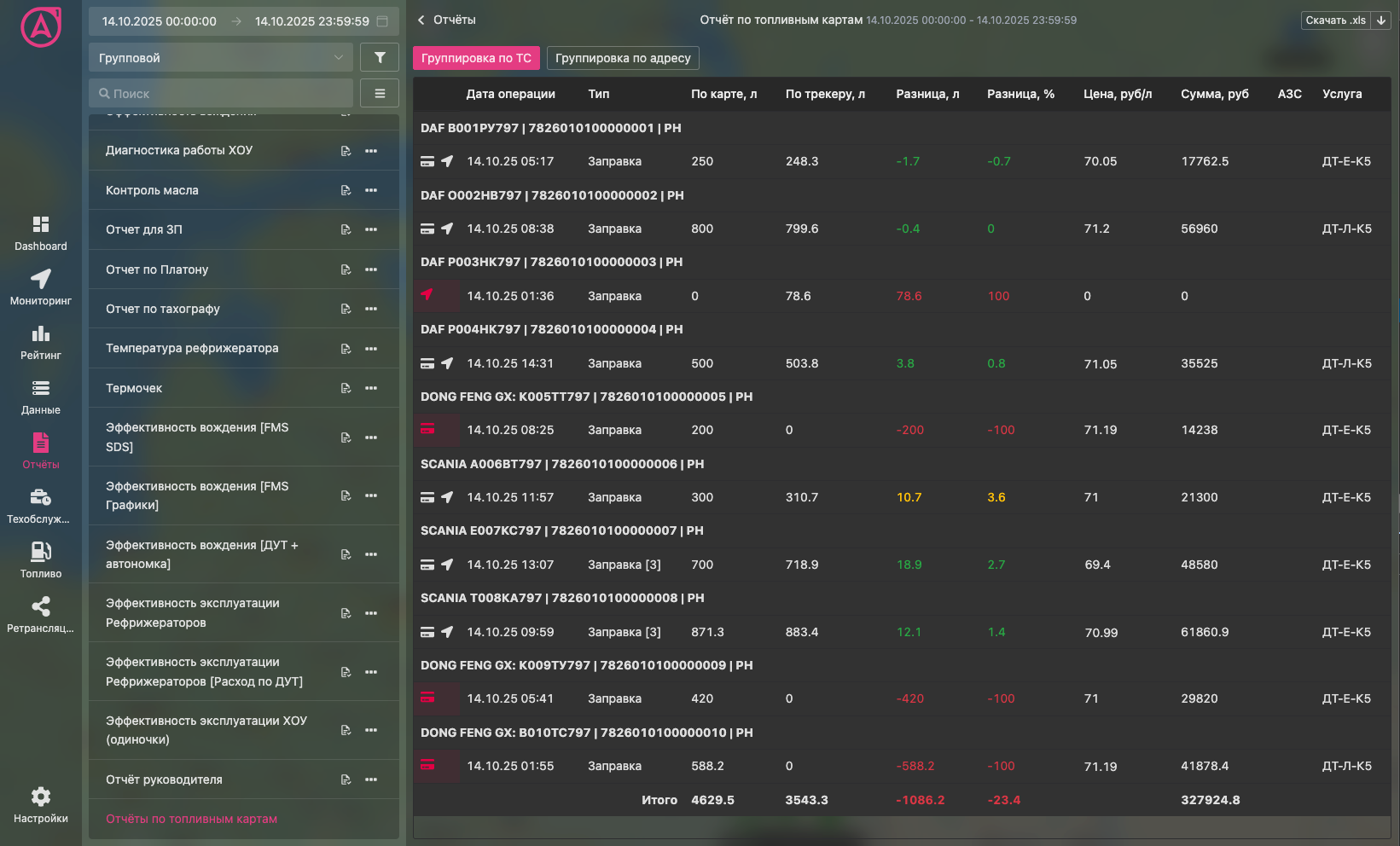Select Отчет по тахографу in list
The height and width of the screenshot is (846, 1400).
coord(163,309)
